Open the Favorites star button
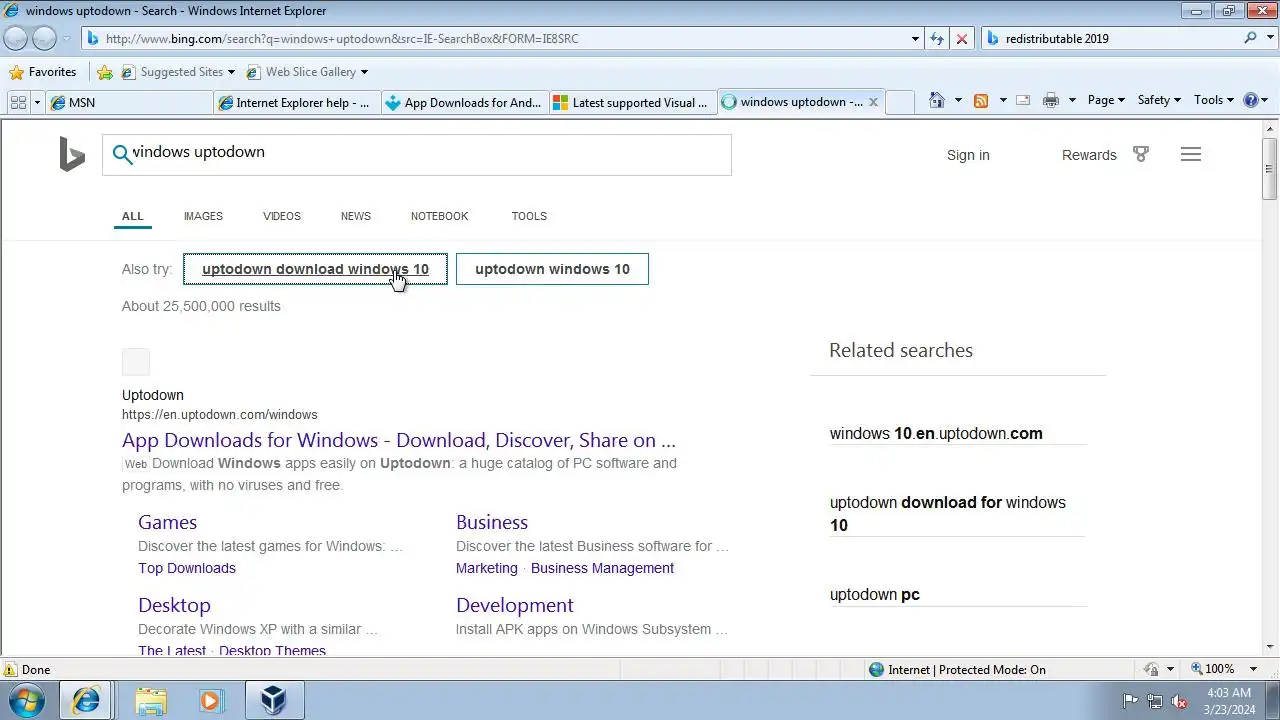The image size is (1280, 720). (43, 72)
